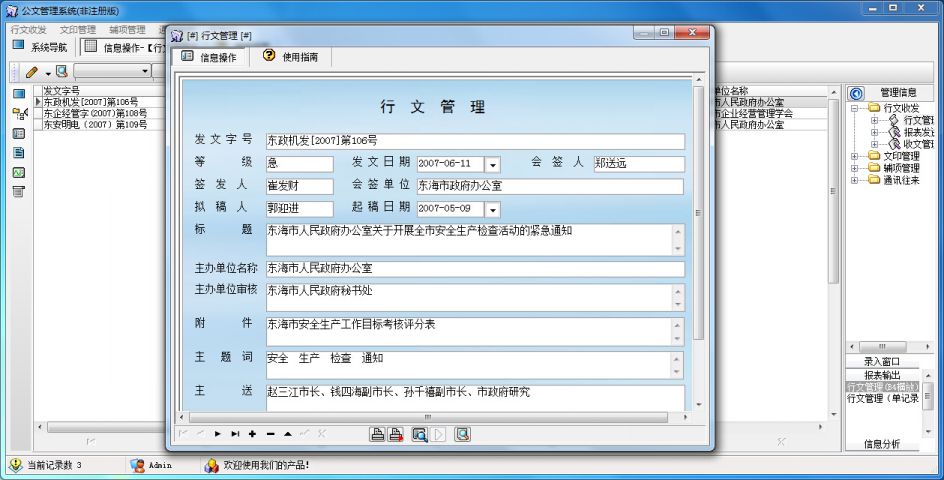Switch to the 使用指南 tab
This screenshot has height=480, width=944.
[x=291, y=57]
